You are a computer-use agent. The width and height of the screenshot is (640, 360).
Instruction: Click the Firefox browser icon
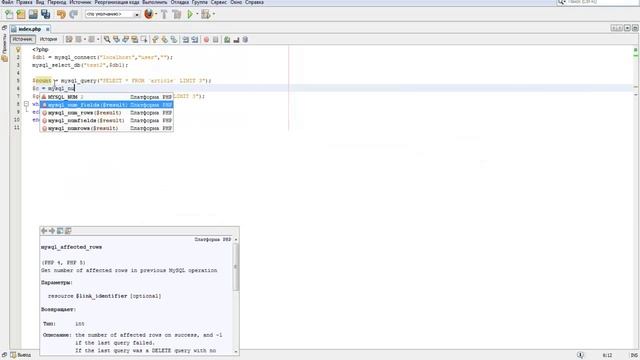(x=149, y=14)
